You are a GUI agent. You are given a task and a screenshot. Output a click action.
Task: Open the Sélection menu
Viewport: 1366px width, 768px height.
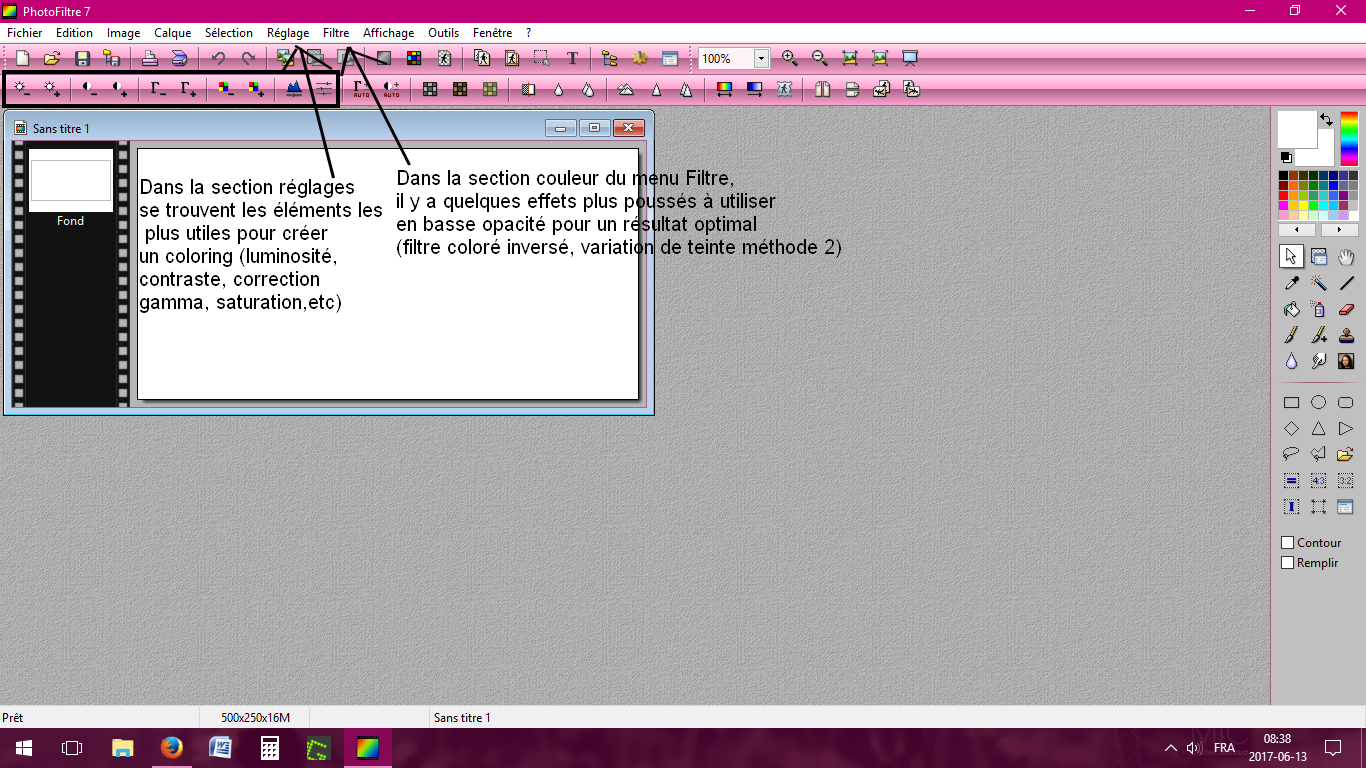229,33
